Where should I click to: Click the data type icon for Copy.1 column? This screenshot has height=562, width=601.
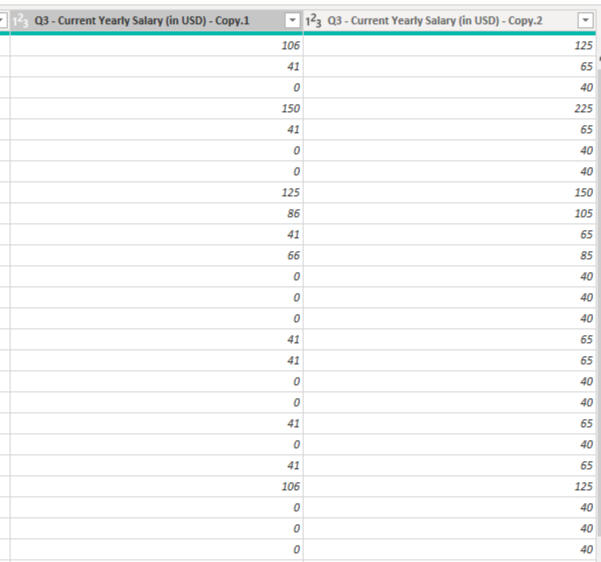(22, 20)
